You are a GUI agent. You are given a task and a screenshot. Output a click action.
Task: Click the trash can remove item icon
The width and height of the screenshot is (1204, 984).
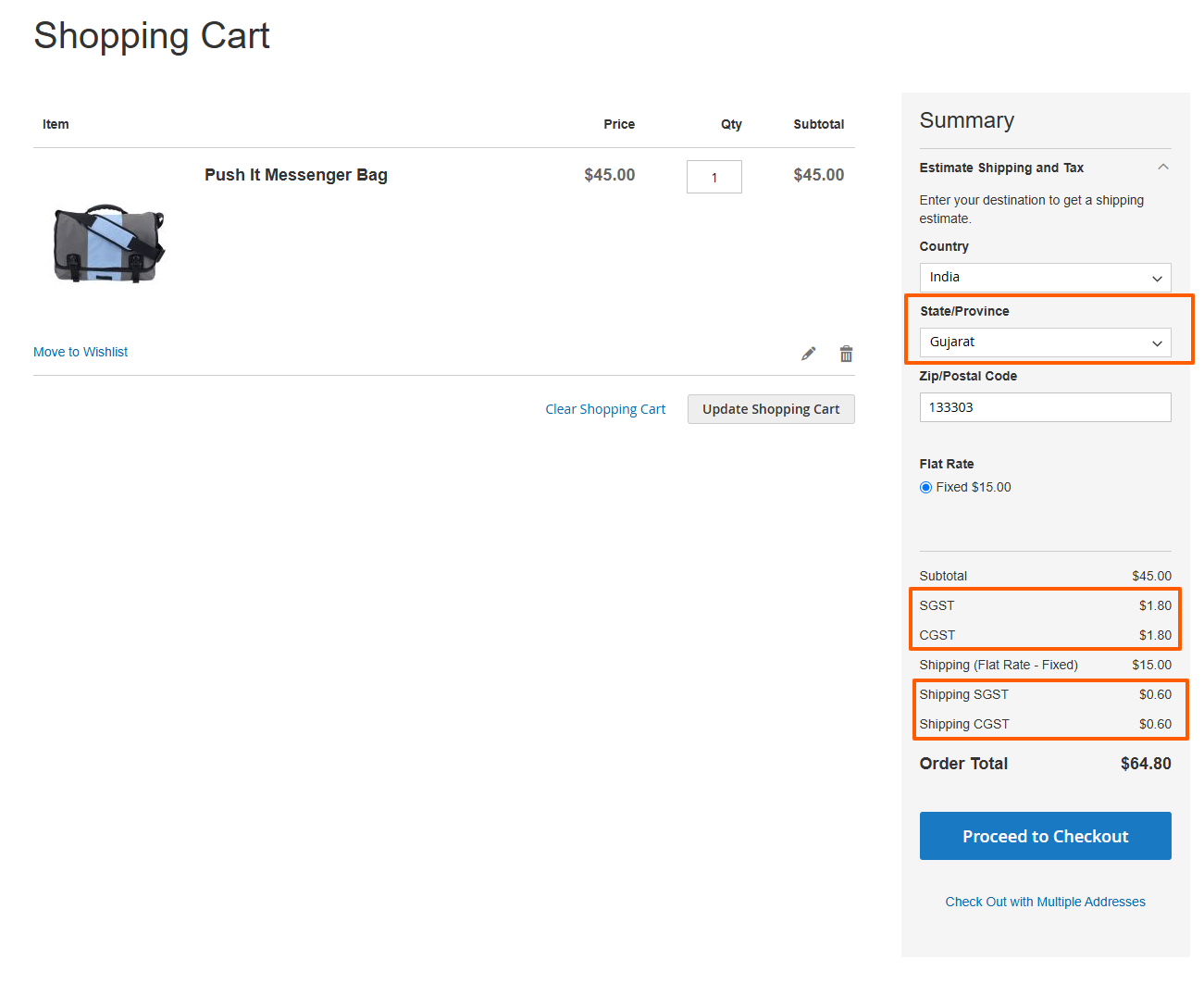846,354
